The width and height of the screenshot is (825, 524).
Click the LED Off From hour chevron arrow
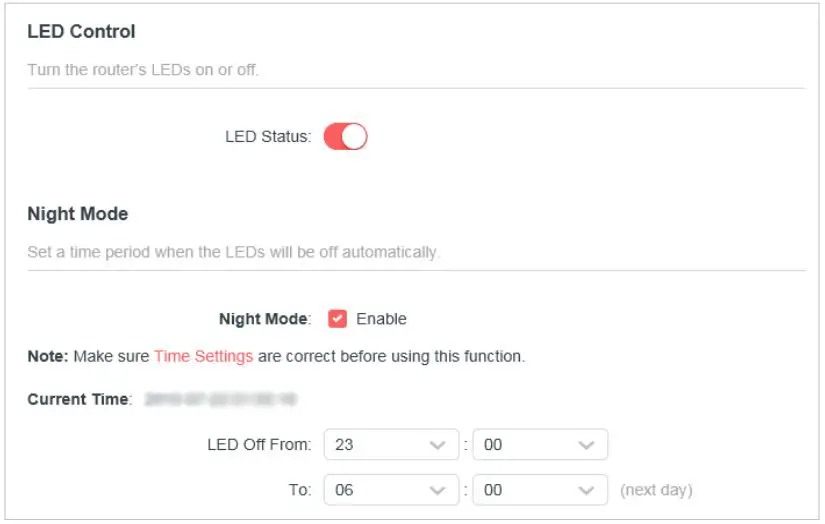tap(436, 445)
